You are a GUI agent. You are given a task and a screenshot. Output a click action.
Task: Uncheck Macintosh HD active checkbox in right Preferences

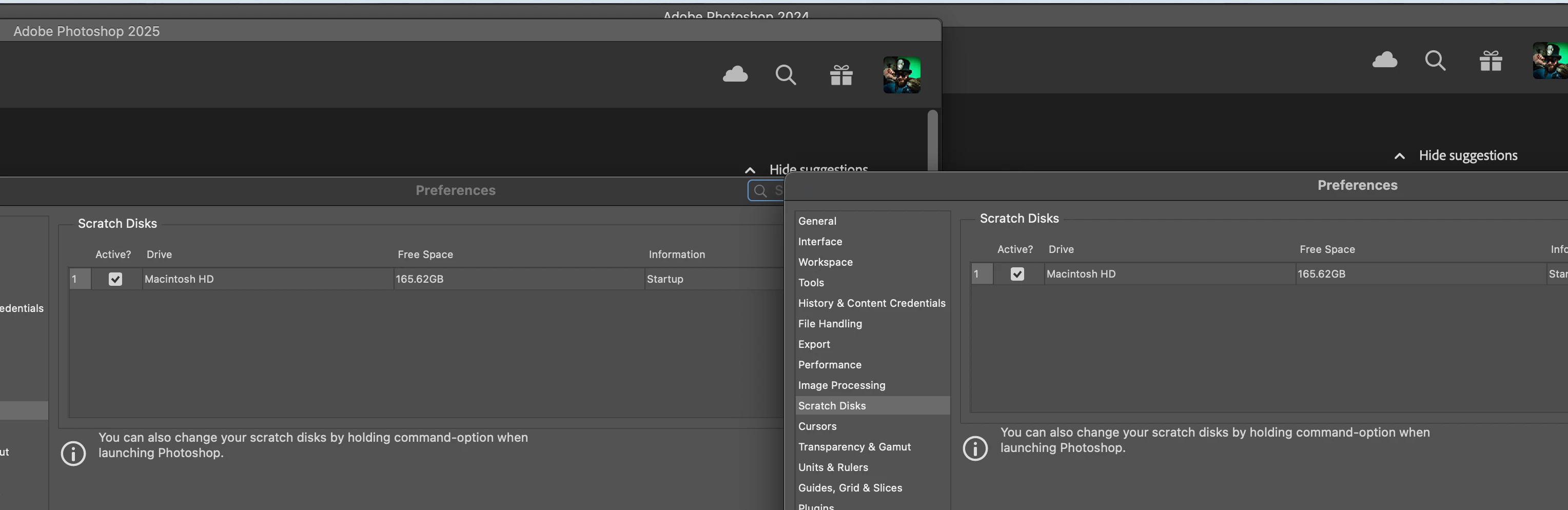coord(1017,274)
